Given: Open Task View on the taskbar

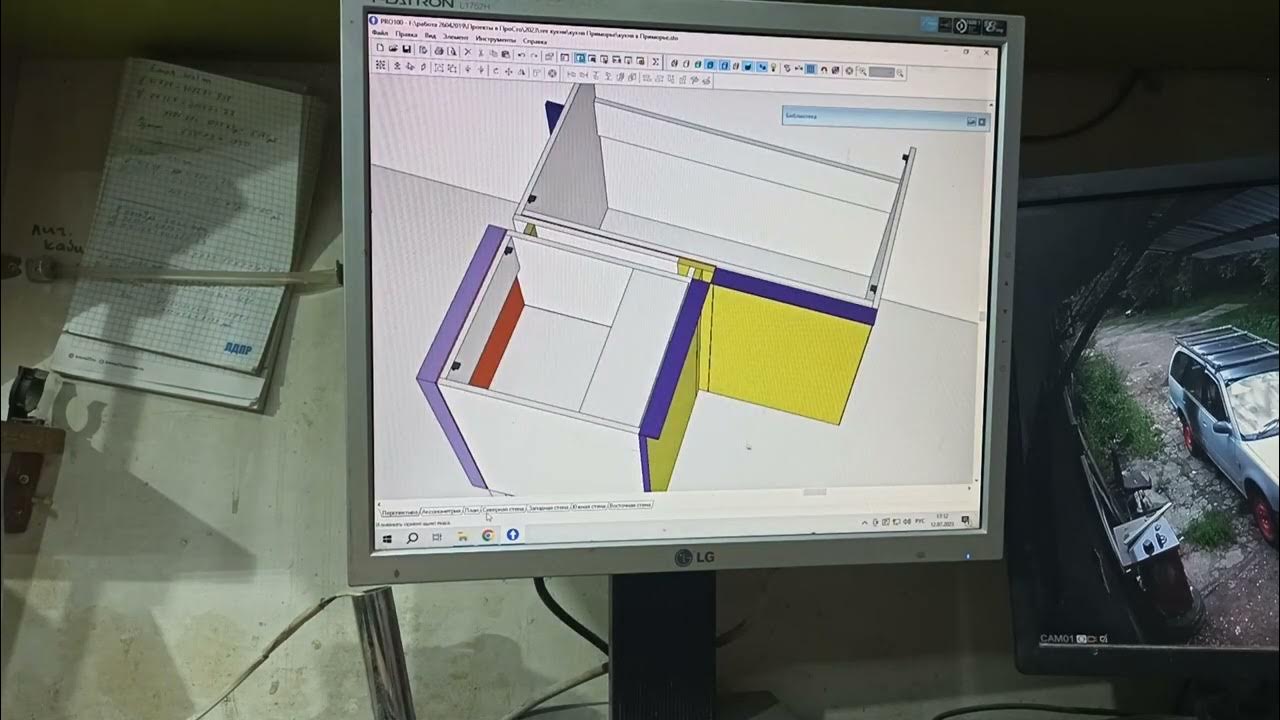Looking at the screenshot, I should coord(437,537).
